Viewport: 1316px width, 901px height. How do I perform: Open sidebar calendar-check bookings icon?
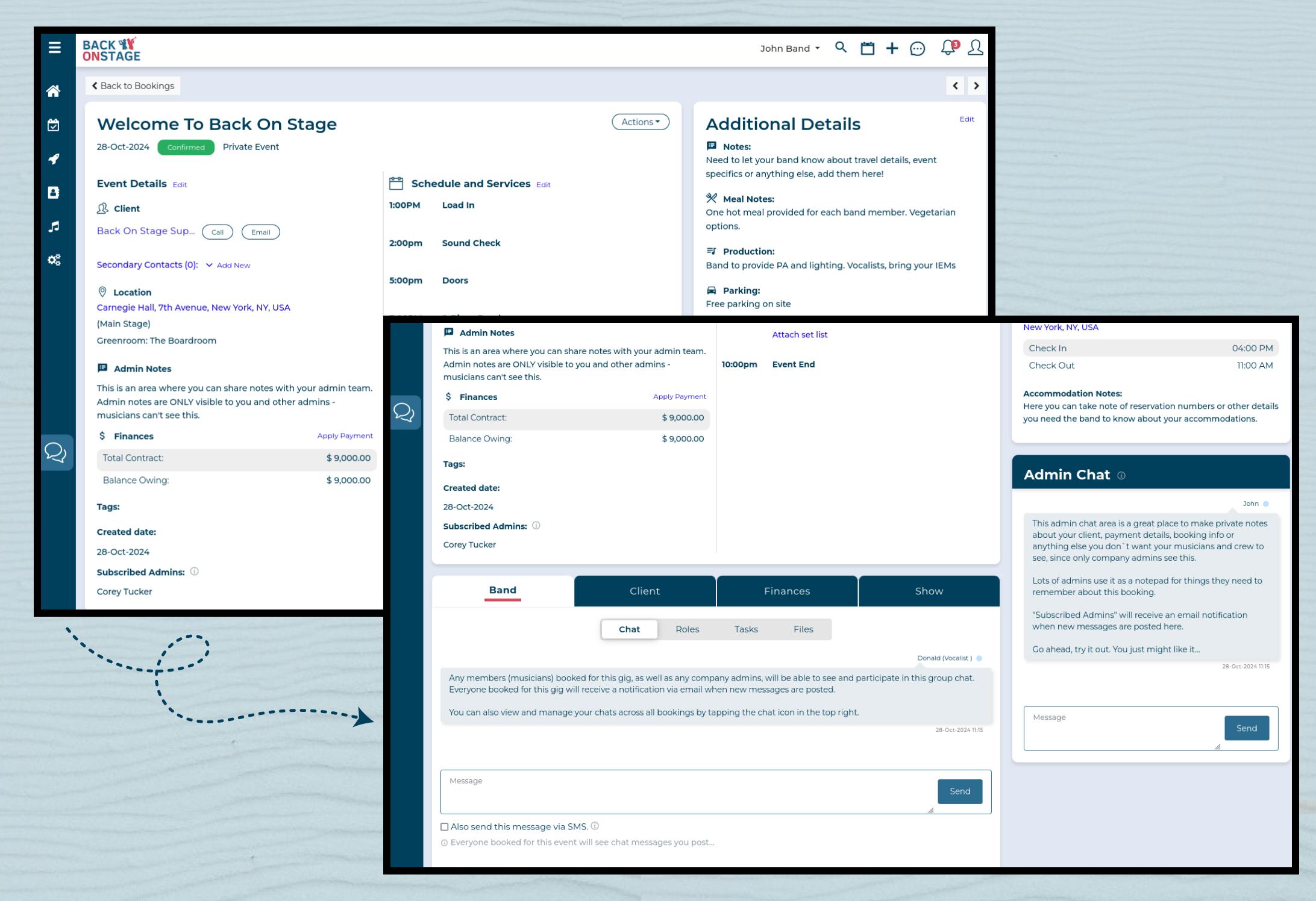tap(54, 125)
